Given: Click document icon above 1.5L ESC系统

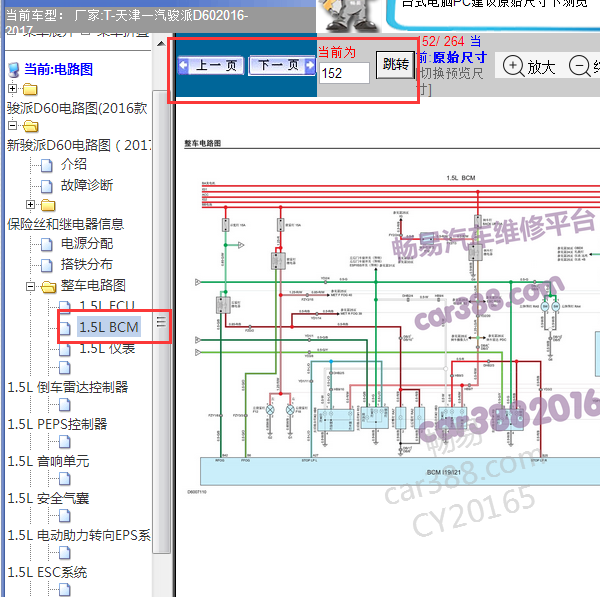Looking at the screenshot, I should coord(65,553).
